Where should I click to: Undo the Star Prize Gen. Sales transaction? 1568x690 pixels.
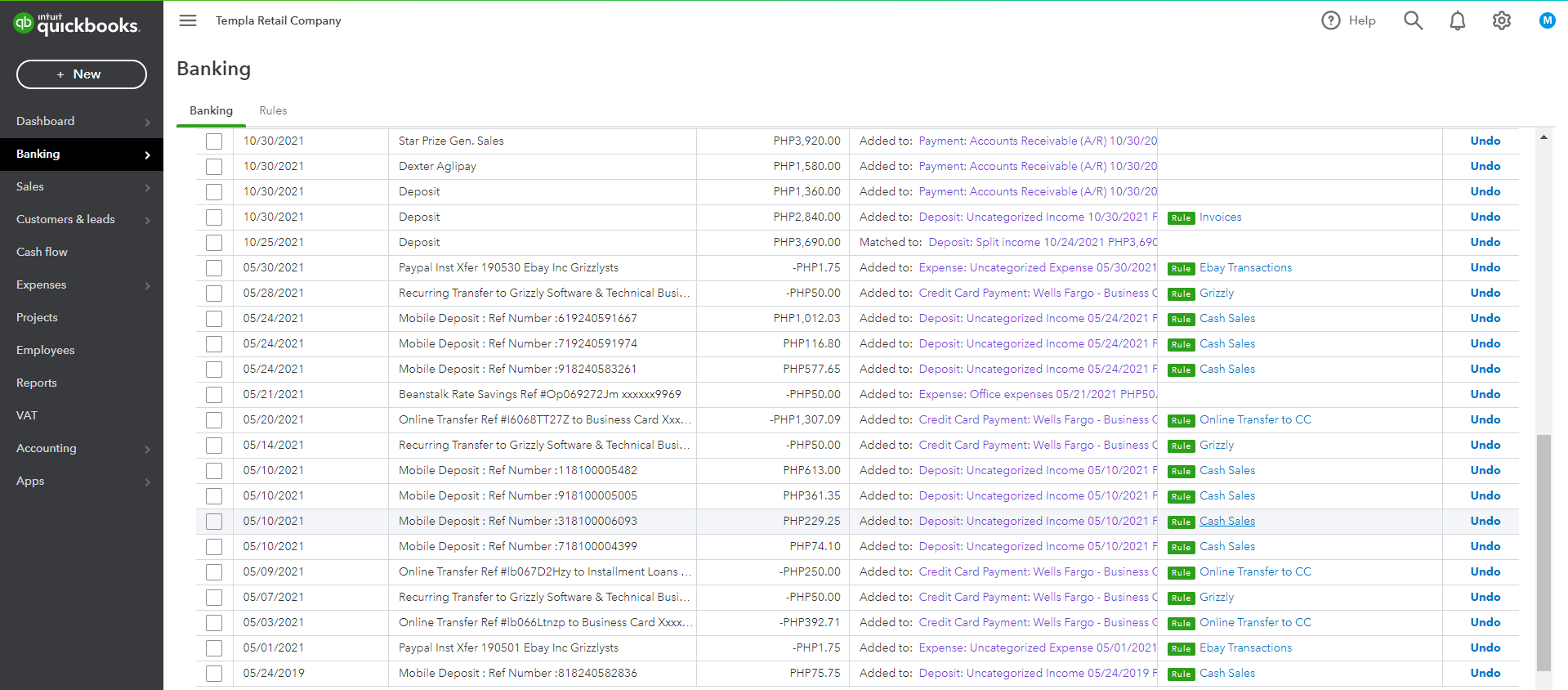click(1485, 141)
